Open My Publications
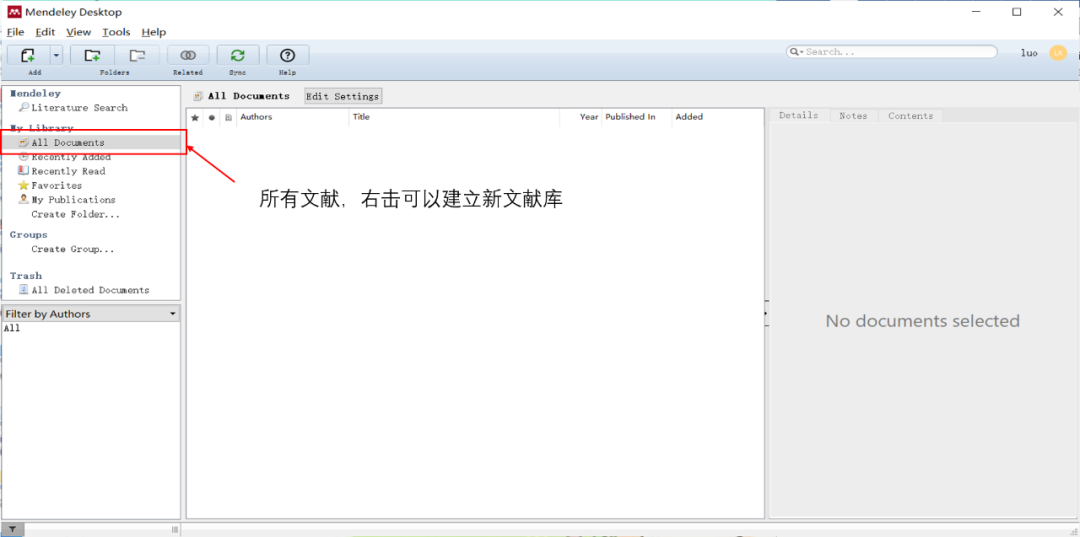This screenshot has height=537, width=1080. click(x=74, y=200)
